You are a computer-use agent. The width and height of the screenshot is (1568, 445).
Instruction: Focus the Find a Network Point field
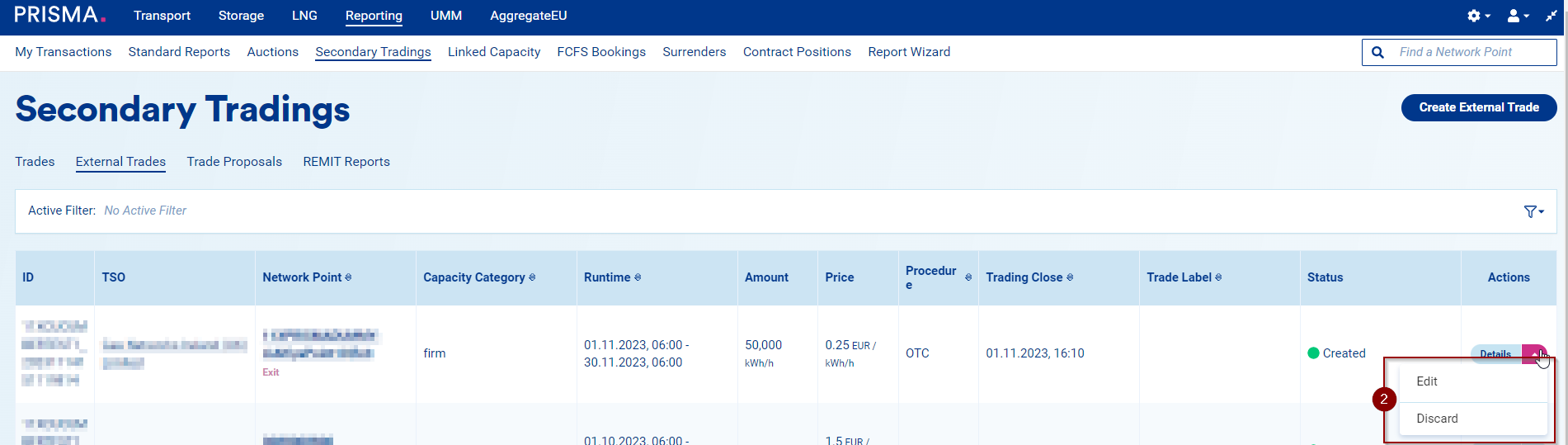point(1472,52)
